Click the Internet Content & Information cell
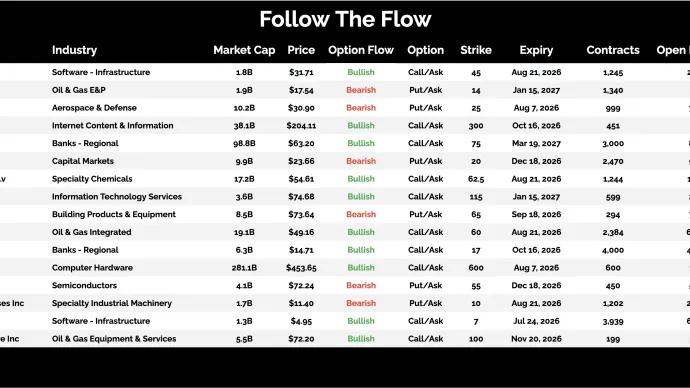 (x=113, y=125)
